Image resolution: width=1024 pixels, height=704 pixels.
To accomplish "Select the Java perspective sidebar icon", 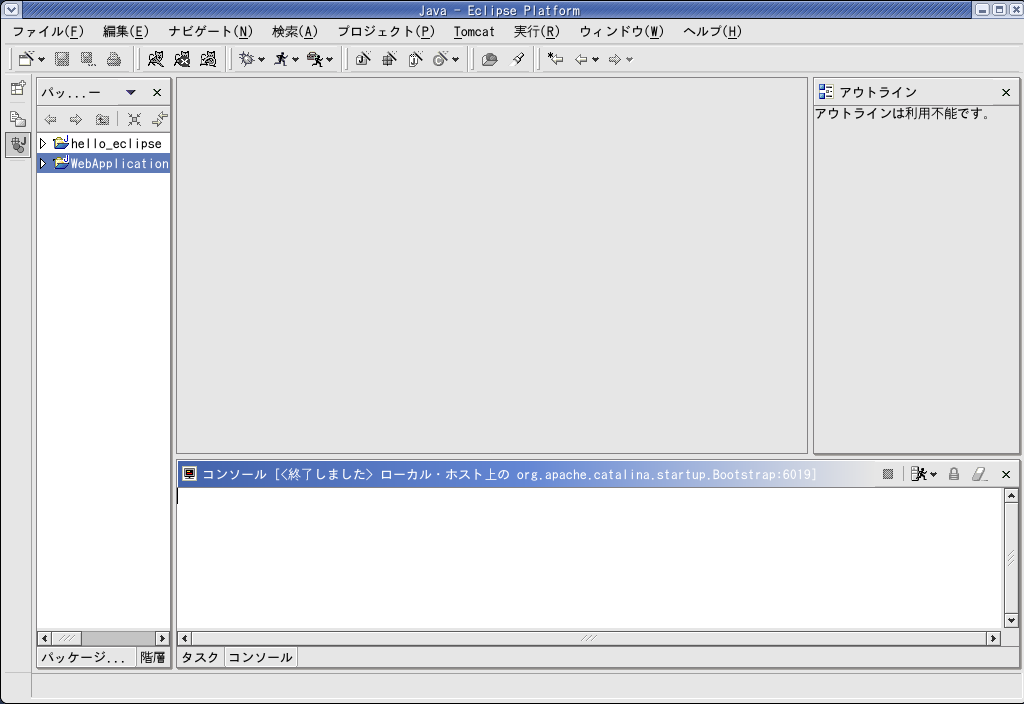I will (x=18, y=144).
